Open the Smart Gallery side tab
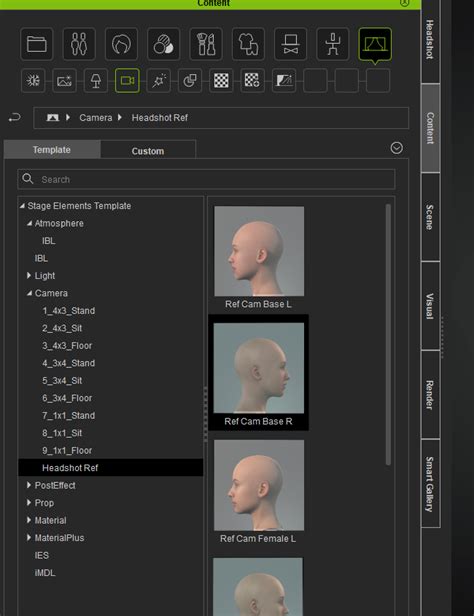Screen dimensions: 474x616 [x=430, y=483]
